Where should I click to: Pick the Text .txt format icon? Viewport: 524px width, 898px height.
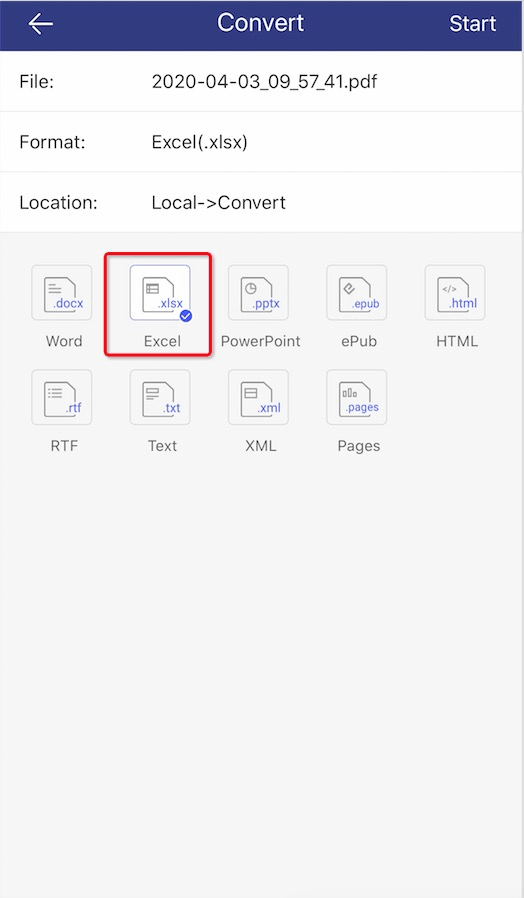click(160, 397)
